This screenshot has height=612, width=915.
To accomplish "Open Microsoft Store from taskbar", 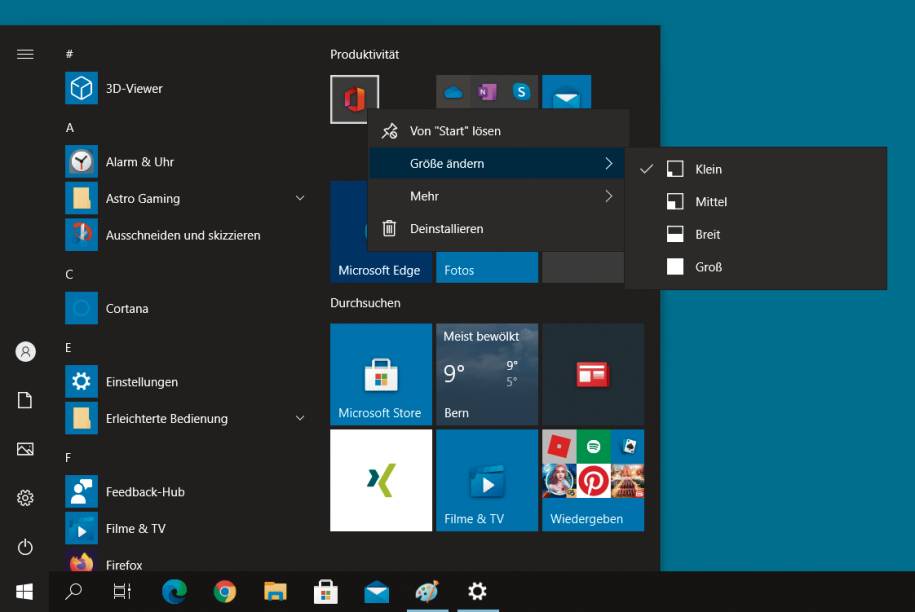I will [326, 592].
